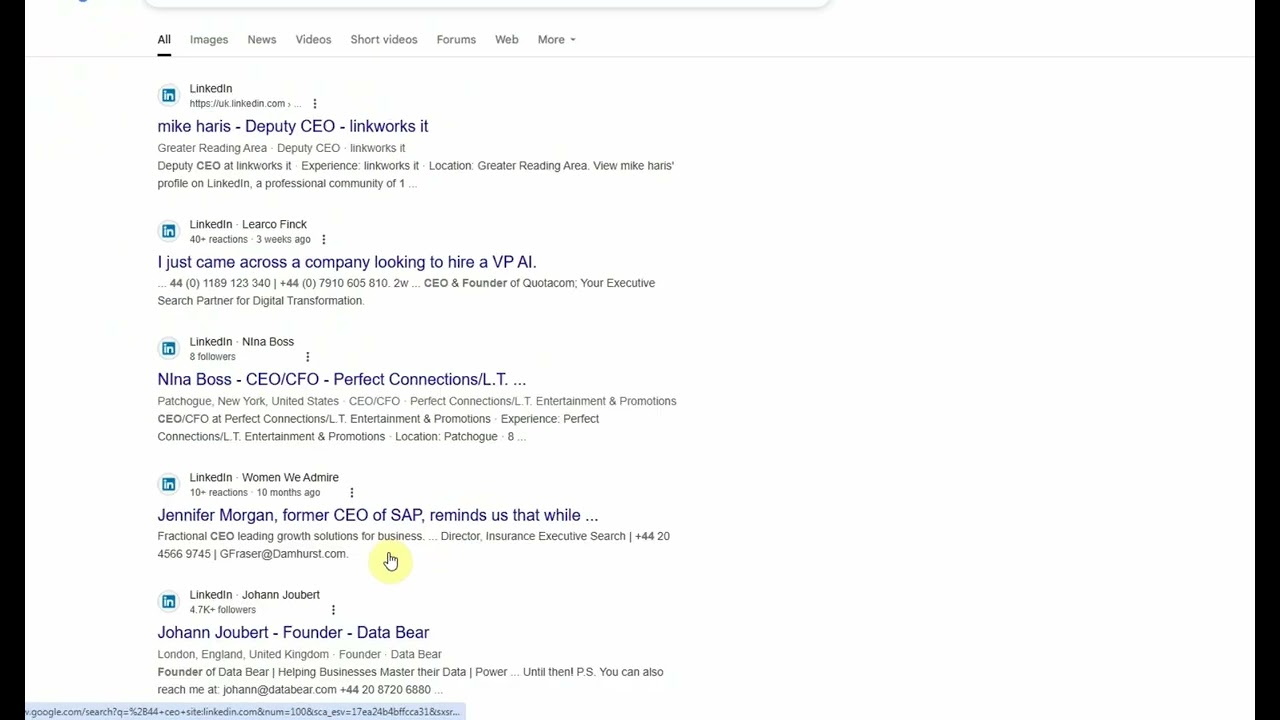Screen dimensions: 1280x720
Task: Open three-dot options for Women We Admire result
Action: tap(351, 493)
